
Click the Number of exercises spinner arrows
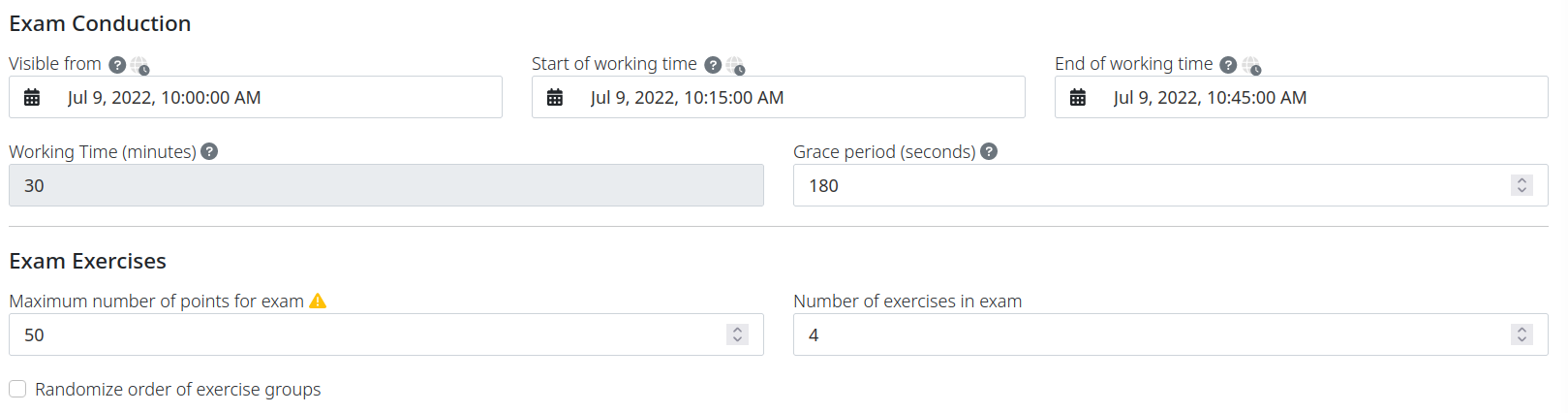click(1522, 334)
